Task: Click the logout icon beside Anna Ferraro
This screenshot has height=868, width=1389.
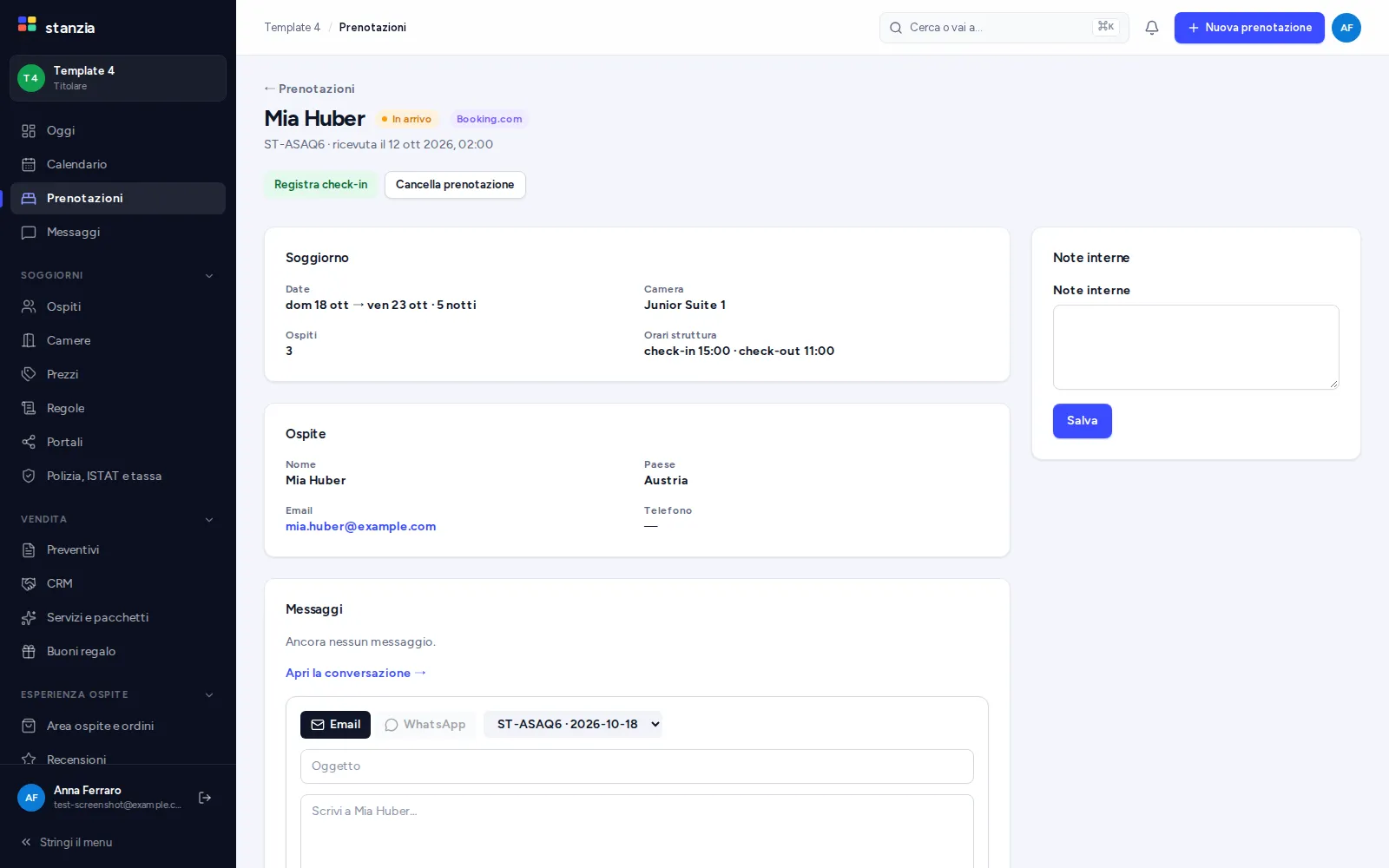Action: (x=205, y=798)
